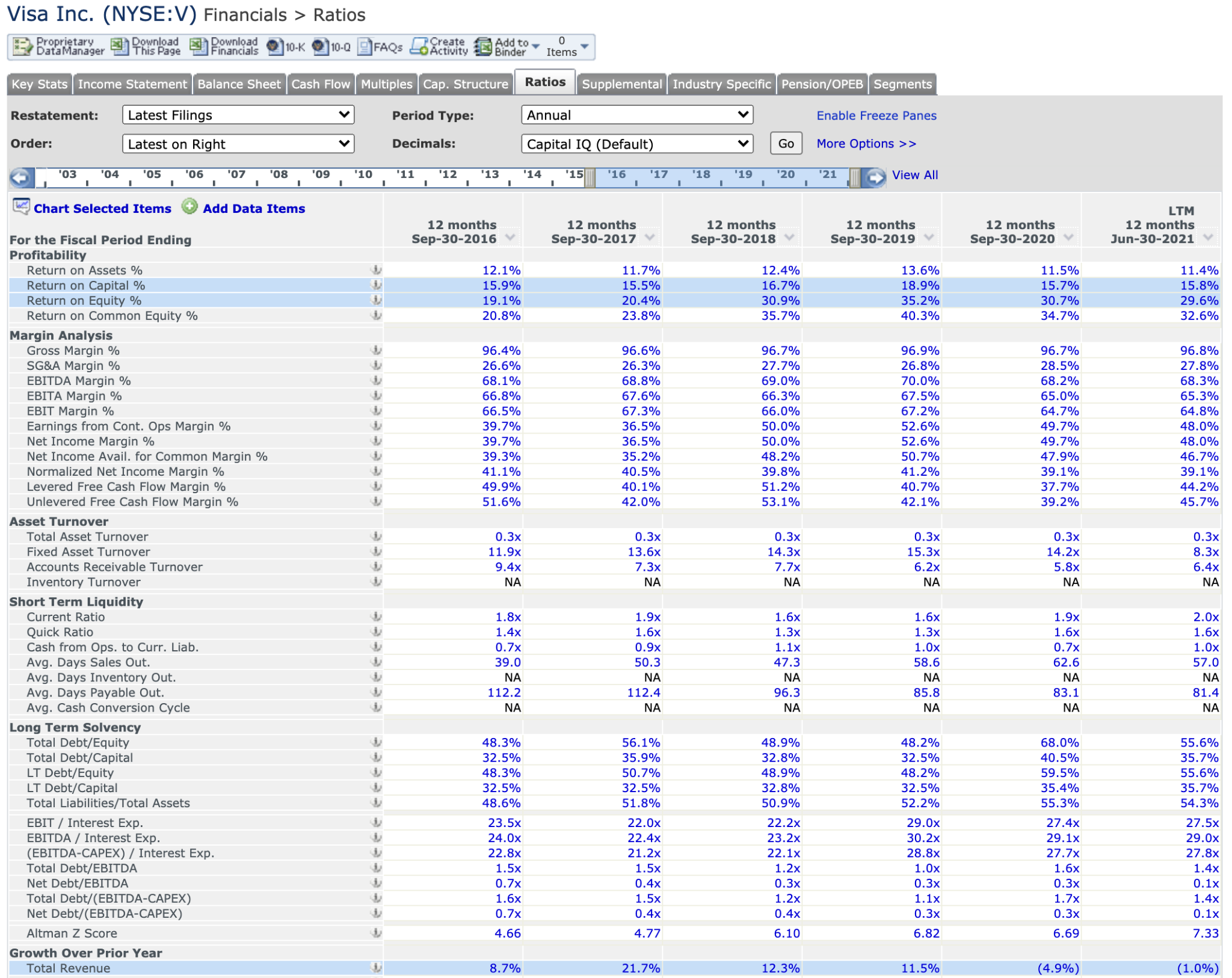Click Download This Page icon

(x=120, y=47)
